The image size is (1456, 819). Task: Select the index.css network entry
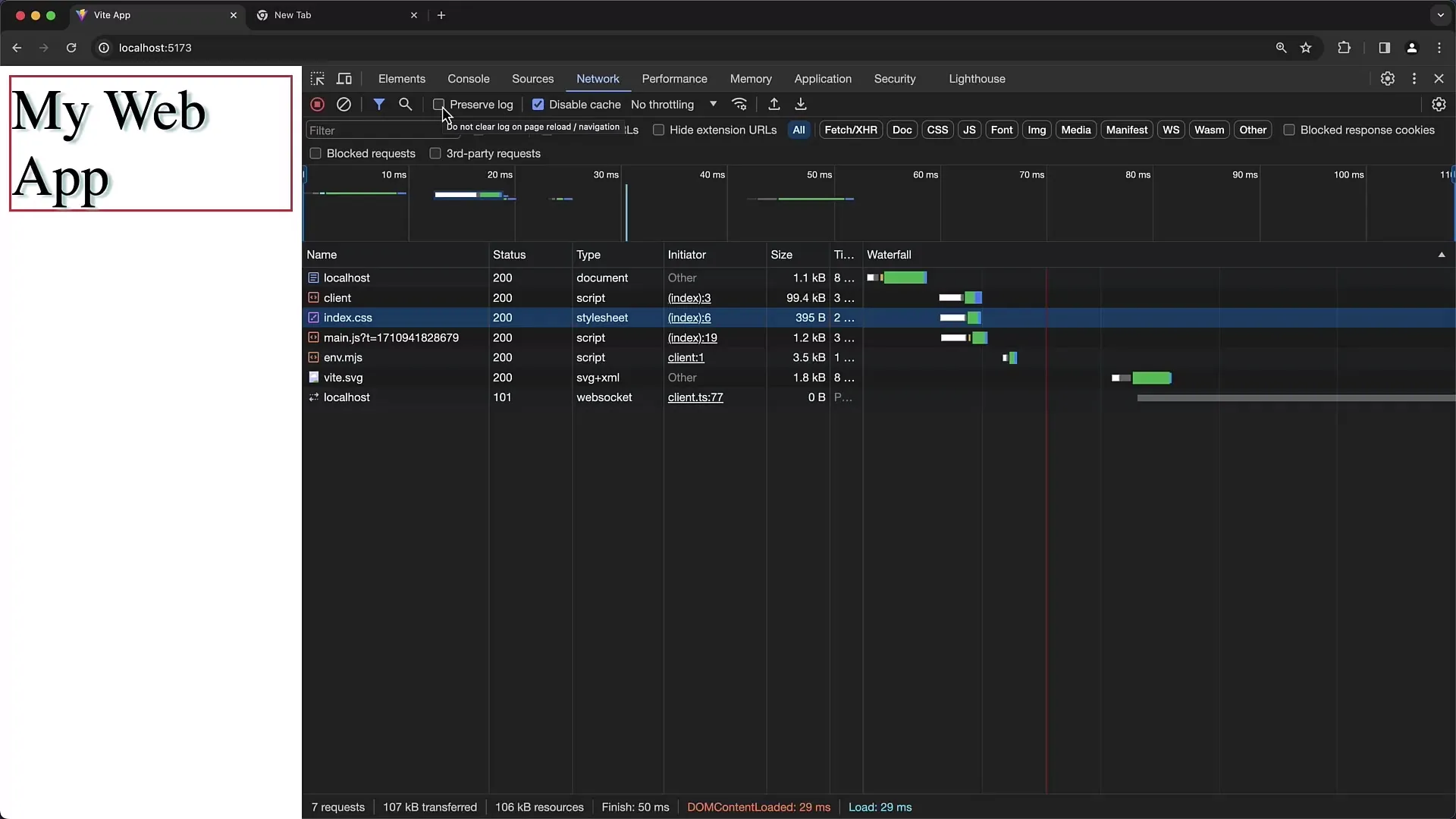[348, 317]
